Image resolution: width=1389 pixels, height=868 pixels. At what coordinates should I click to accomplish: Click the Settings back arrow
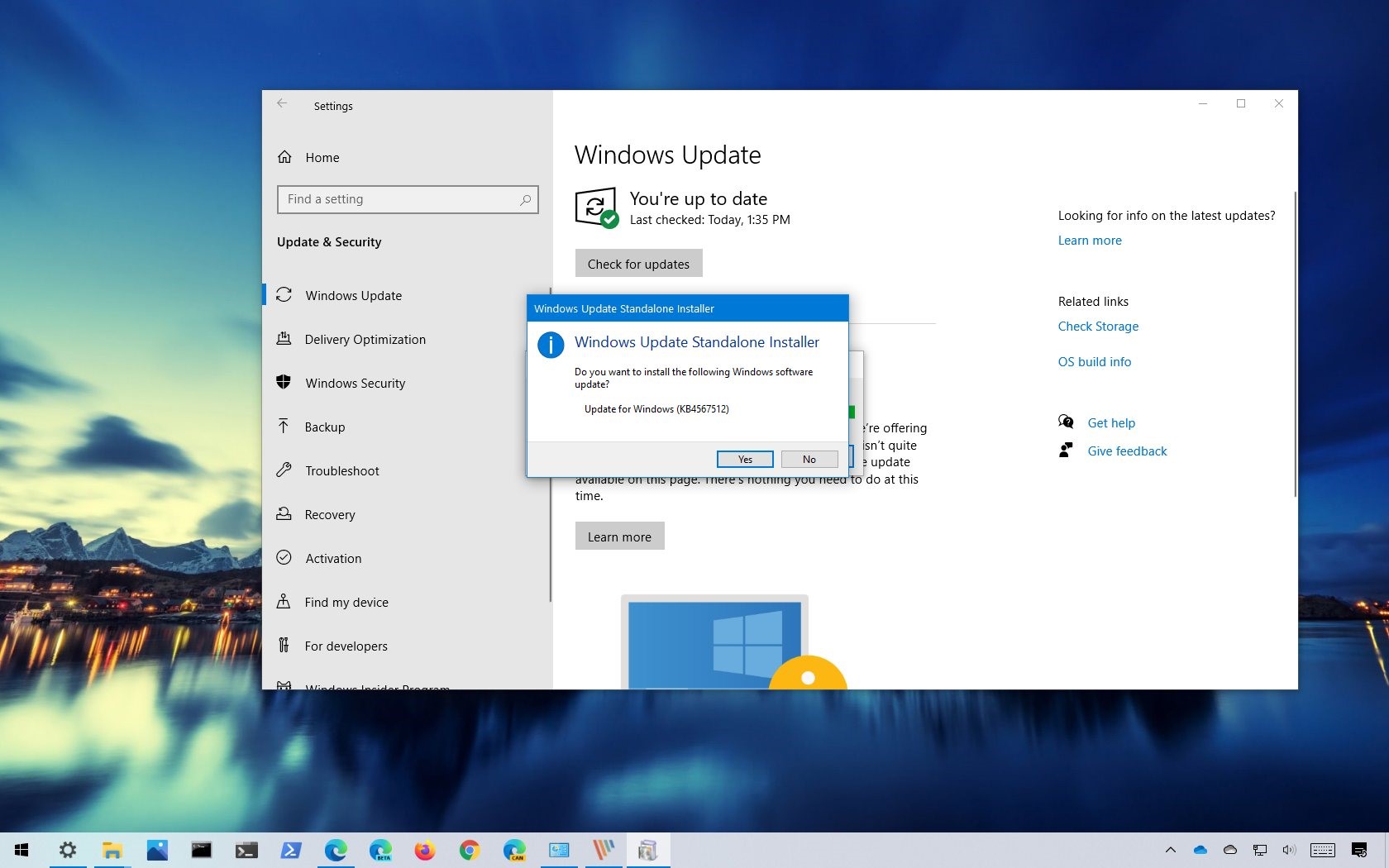pyautogui.click(x=282, y=104)
